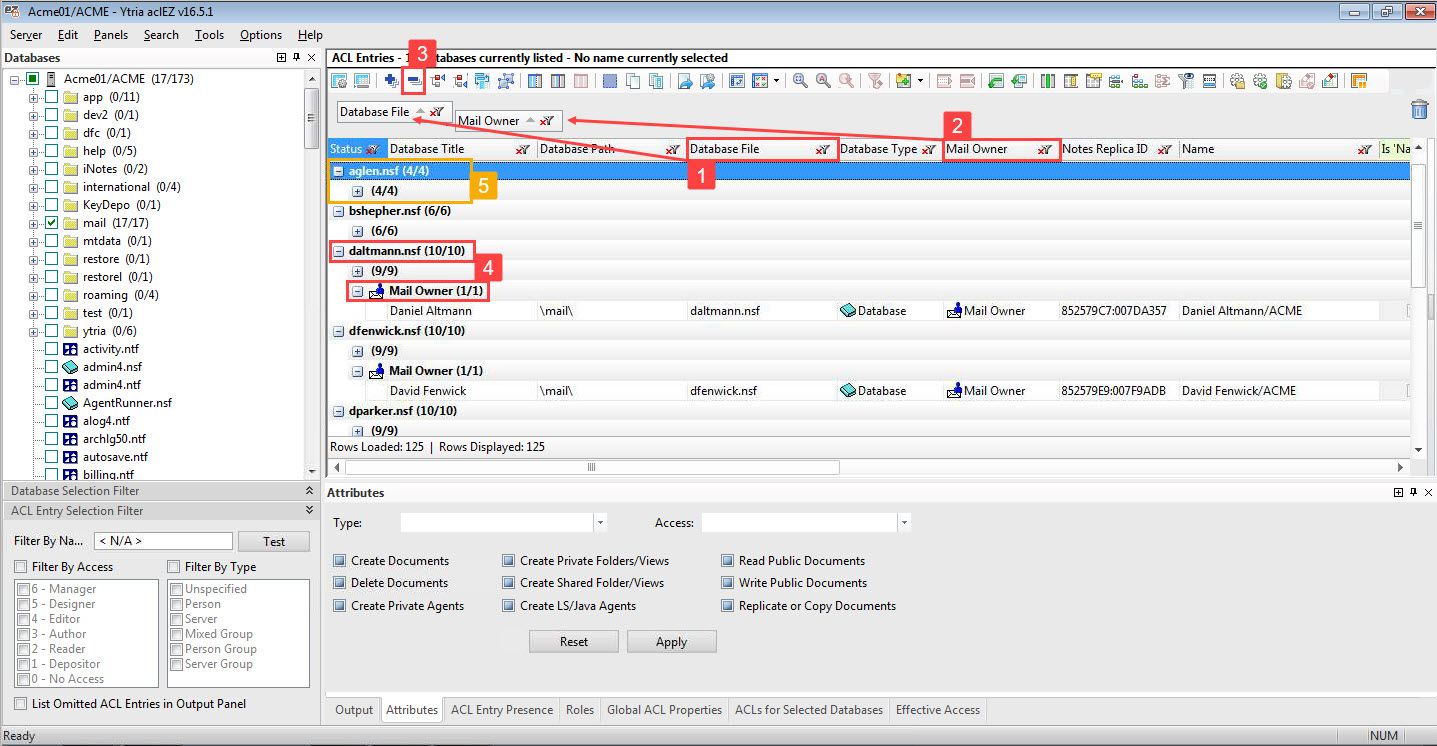Click the Test button

(x=273, y=541)
